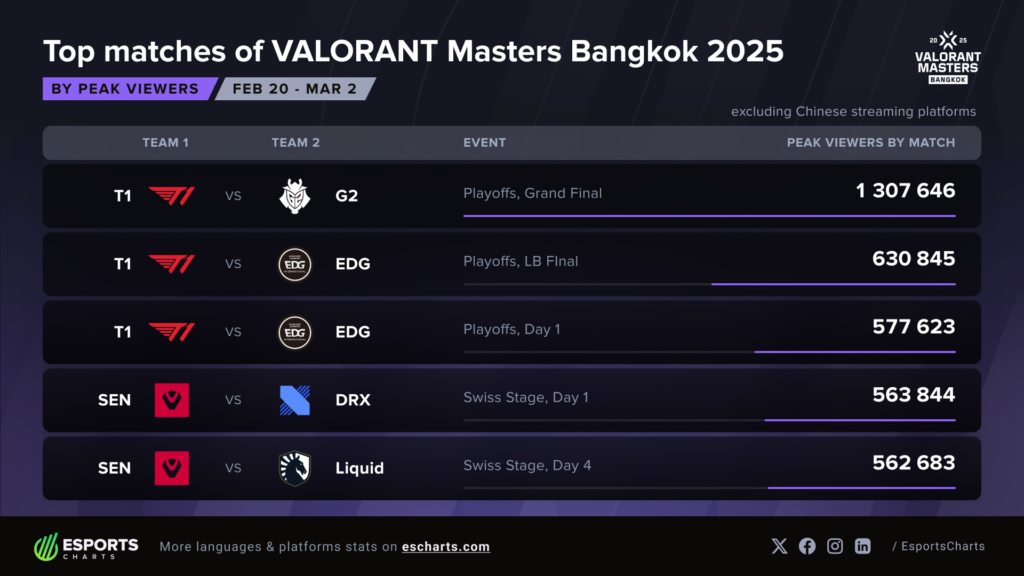Viewport: 1024px width, 576px height.
Task: Open the Facebook social icon
Action: tap(807, 547)
